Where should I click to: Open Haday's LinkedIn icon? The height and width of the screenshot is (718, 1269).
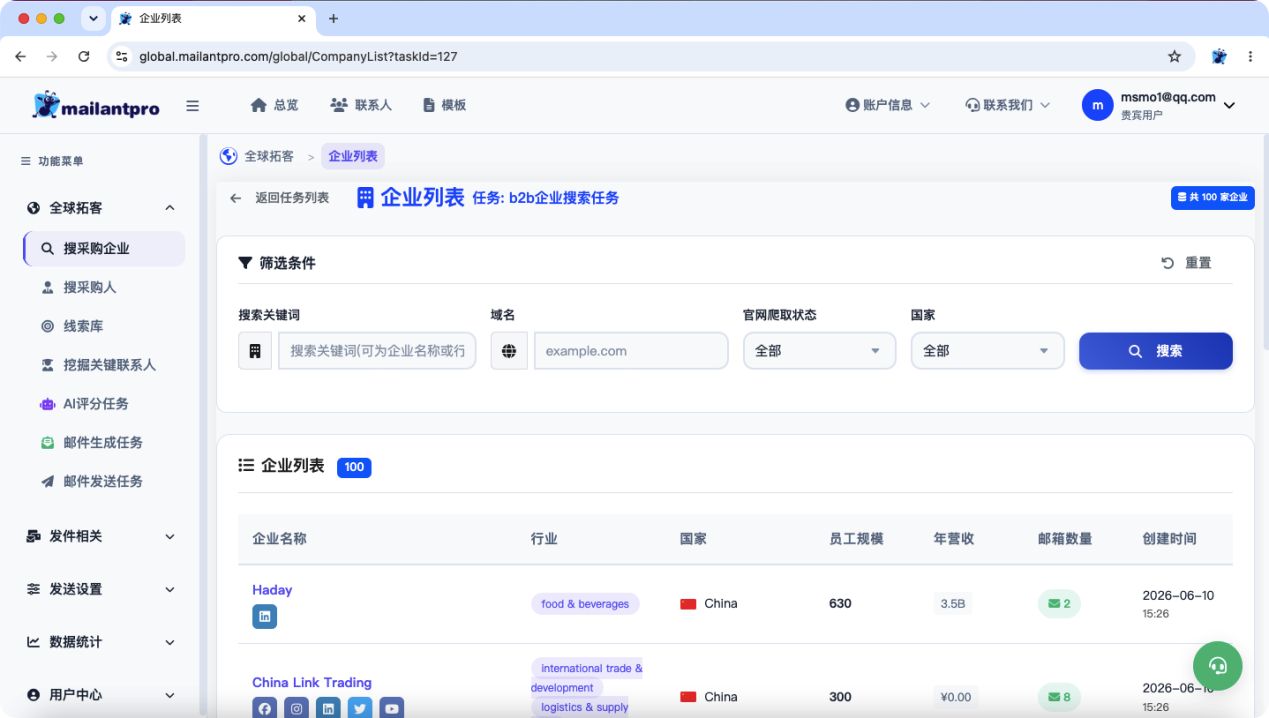tap(264, 617)
